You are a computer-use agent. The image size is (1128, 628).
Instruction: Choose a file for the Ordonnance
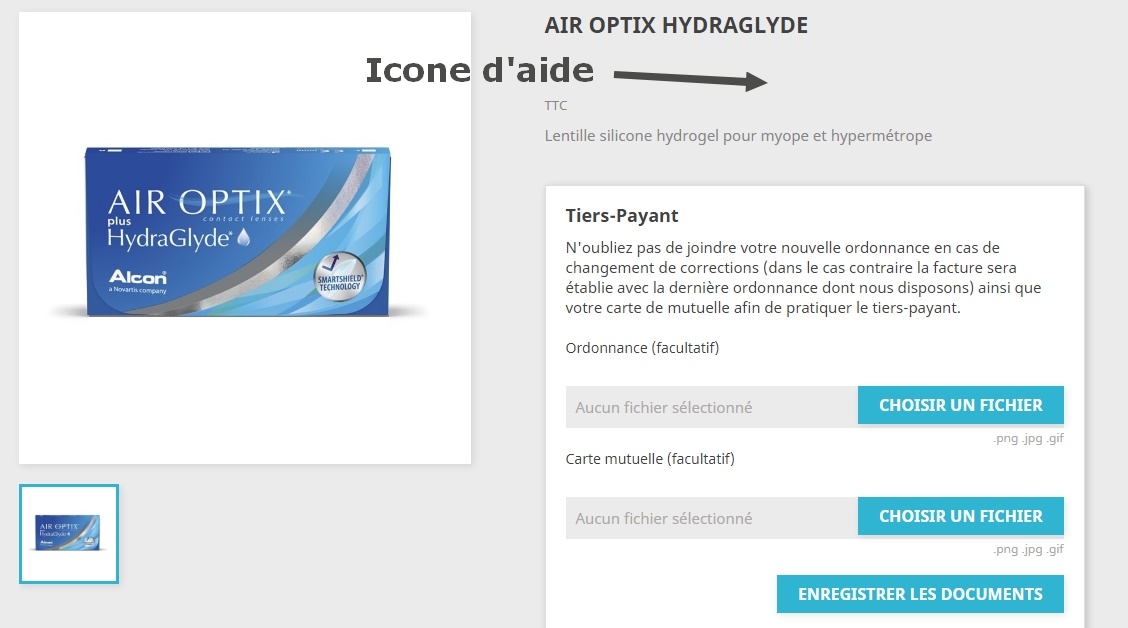click(960, 406)
